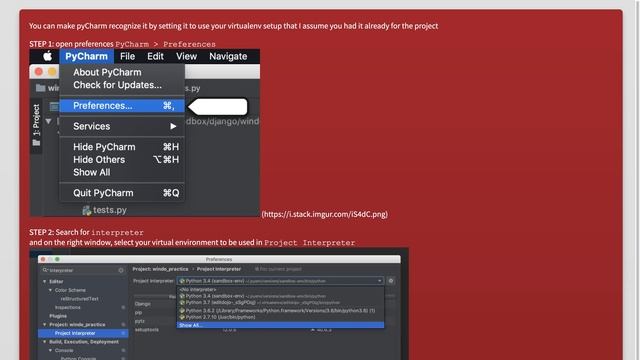Select reStructuredText in the settings tree
Image resolution: width=640 pixels, height=360 pixels.
tap(80, 299)
